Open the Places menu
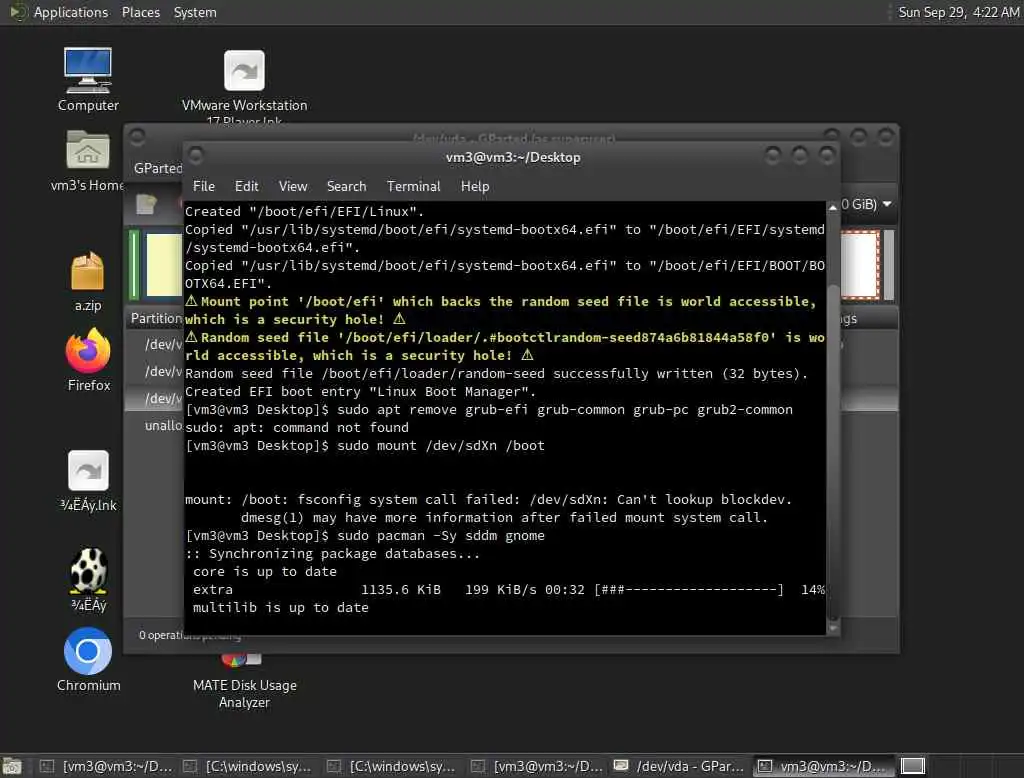Viewport: 1024px width, 778px height. (141, 12)
